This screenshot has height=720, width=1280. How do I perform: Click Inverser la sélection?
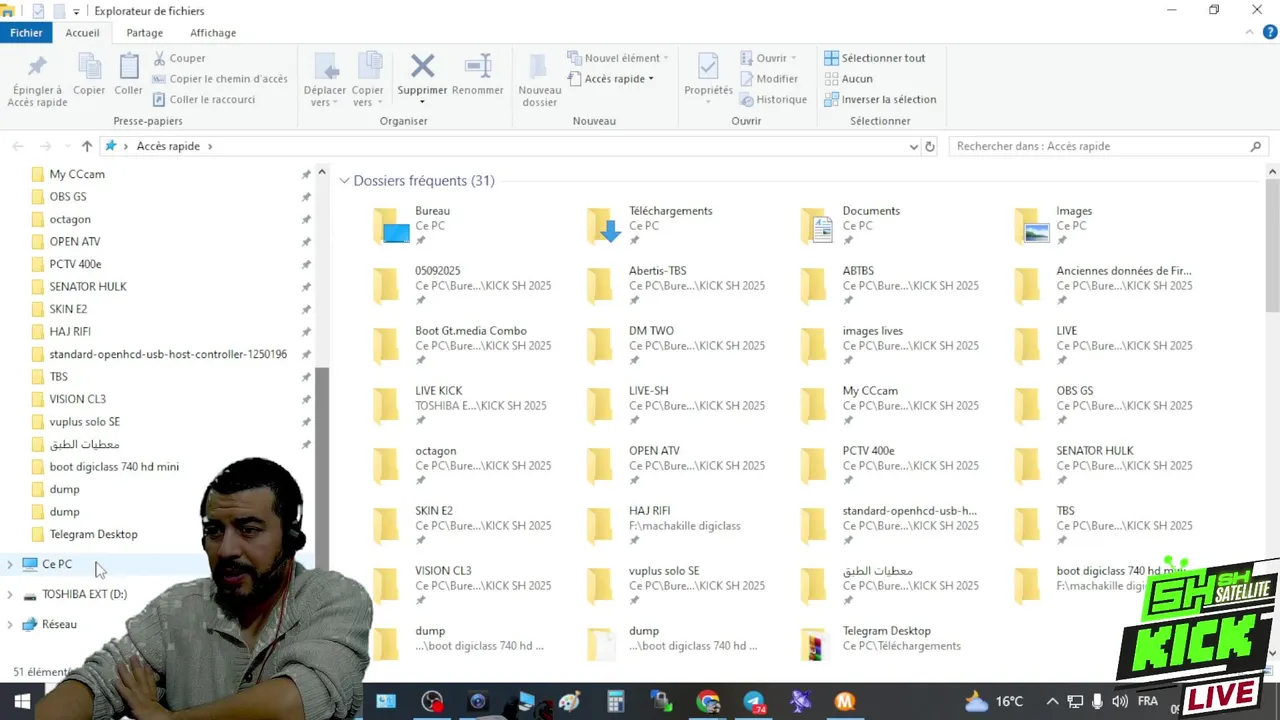point(880,99)
